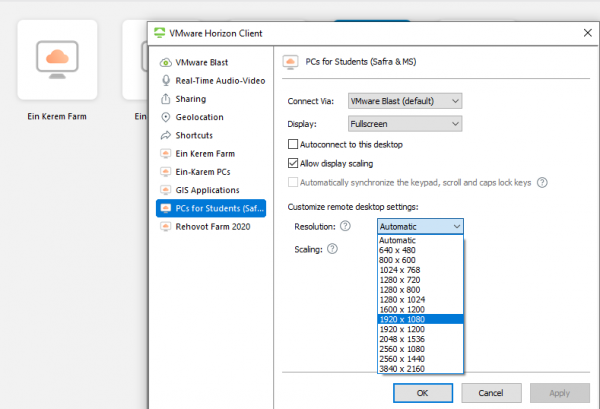
Task: Choose 2048 x 1536 resolution
Action: point(420,339)
